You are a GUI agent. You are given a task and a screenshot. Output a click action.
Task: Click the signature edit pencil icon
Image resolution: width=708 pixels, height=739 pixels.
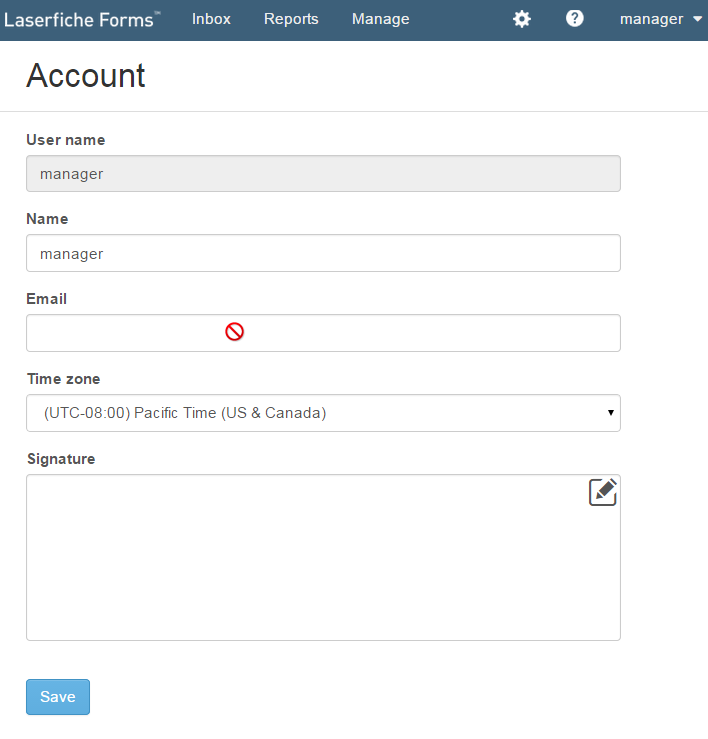pos(602,492)
